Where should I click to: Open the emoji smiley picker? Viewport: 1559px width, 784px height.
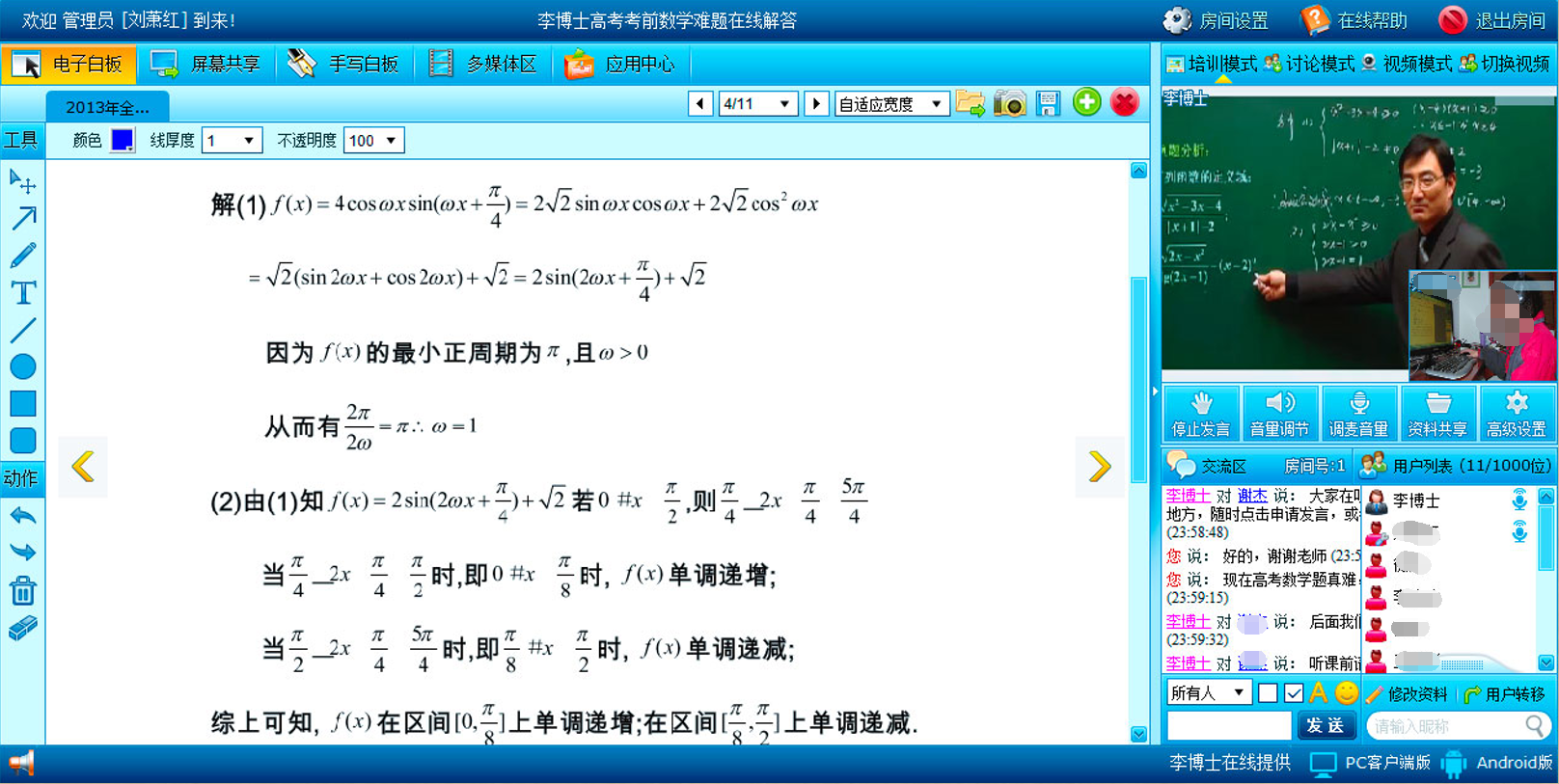click(x=1347, y=692)
